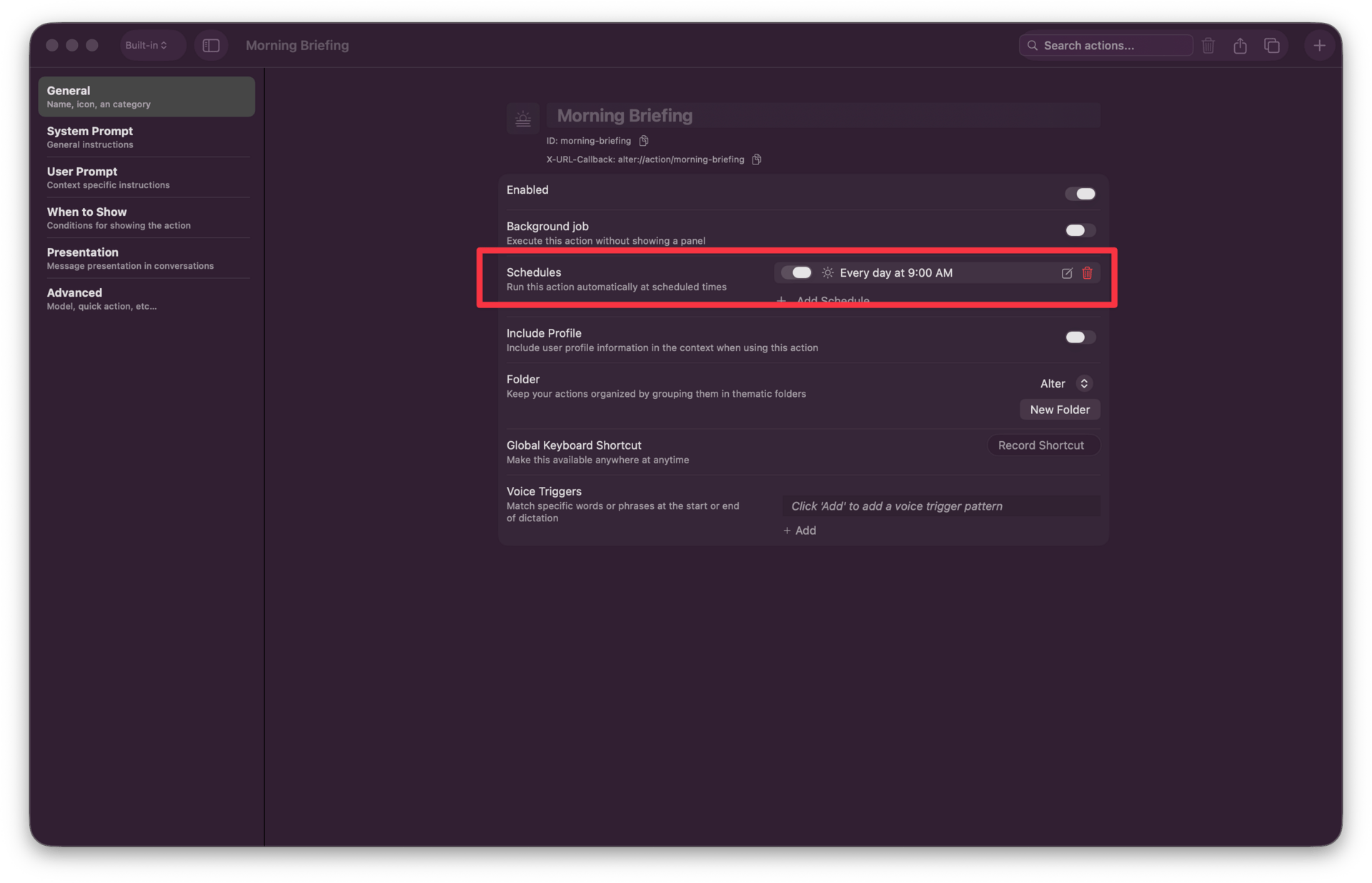The image size is (1372, 883).
Task: Click the New Folder button
Action: (1059, 410)
